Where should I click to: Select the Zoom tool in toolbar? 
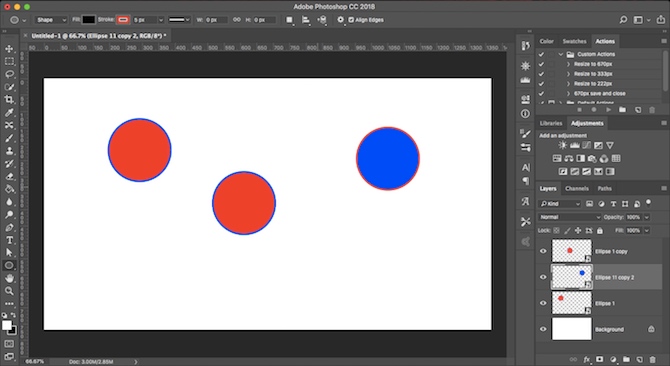(9, 291)
